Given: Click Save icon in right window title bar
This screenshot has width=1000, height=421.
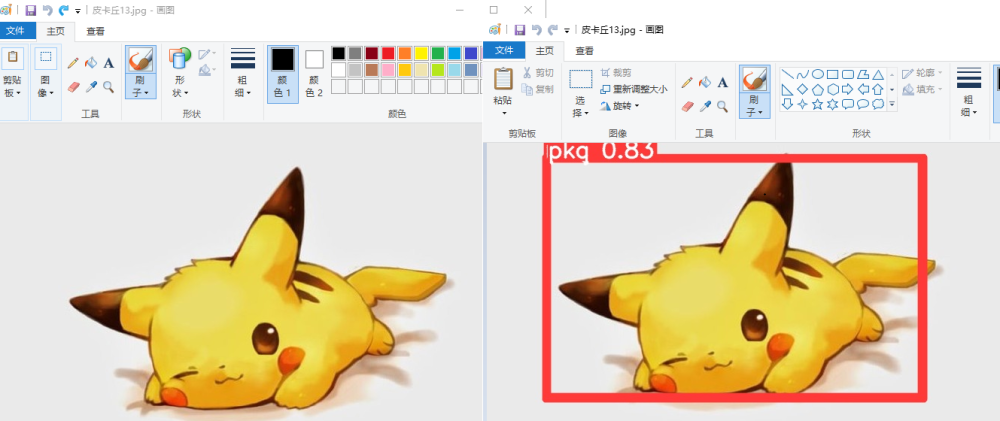Looking at the screenshot, I should click(520, 30).
